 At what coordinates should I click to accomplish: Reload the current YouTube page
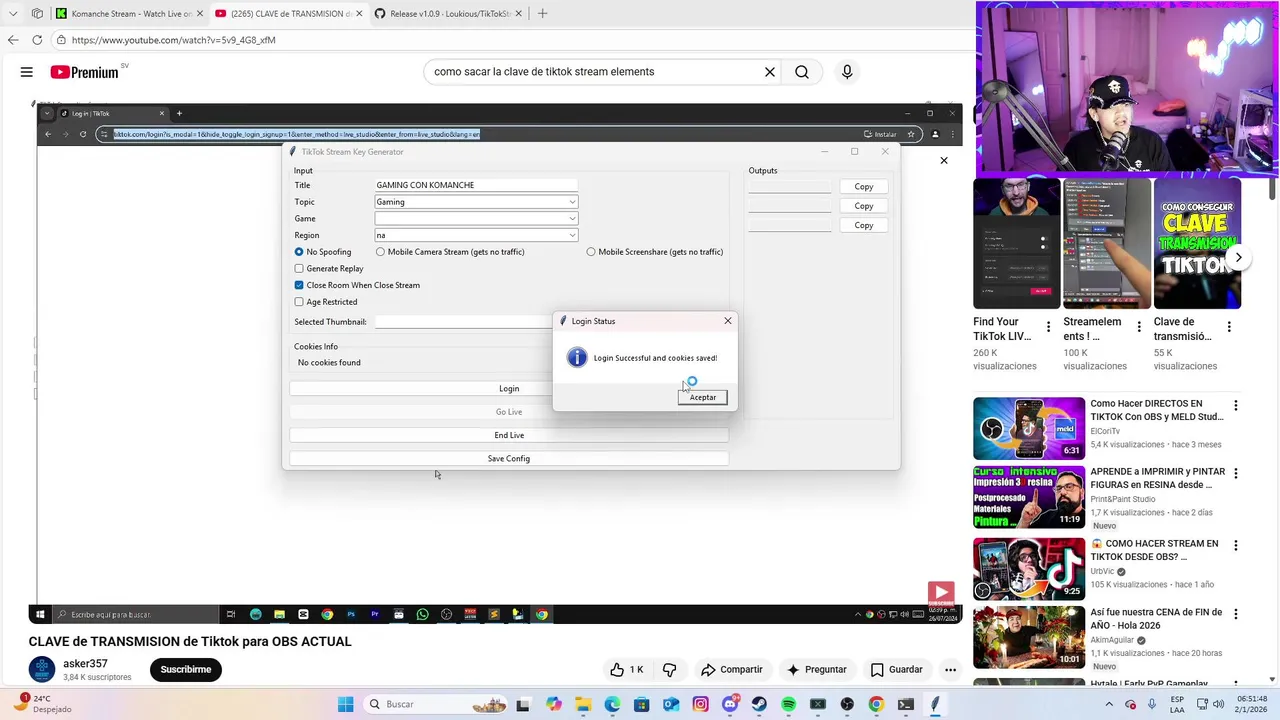(37, 40)
